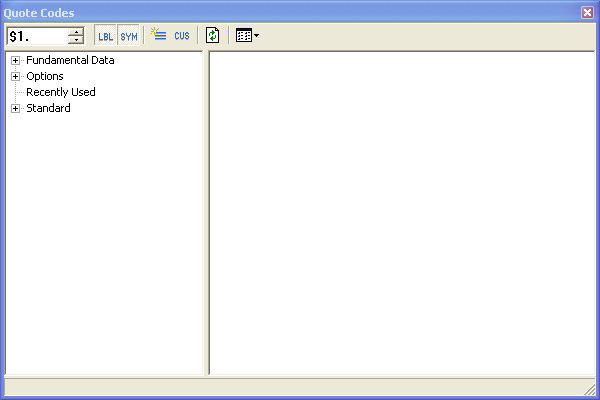Expand the Standard tree node

point(15,108)
